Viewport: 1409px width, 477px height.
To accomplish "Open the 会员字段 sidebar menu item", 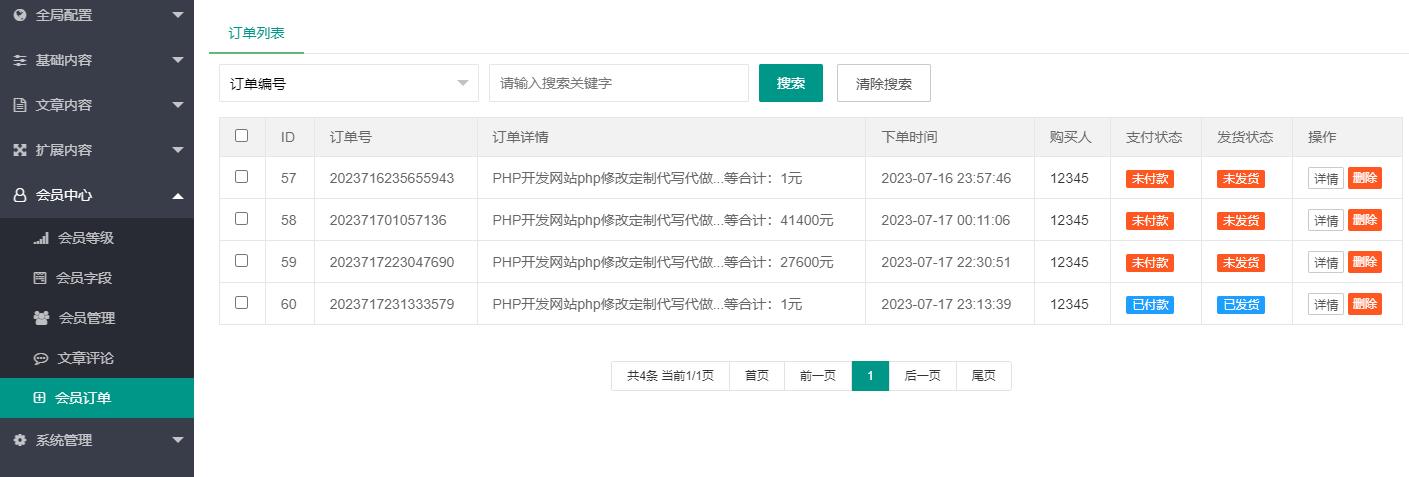I will [x=83, y=278].
